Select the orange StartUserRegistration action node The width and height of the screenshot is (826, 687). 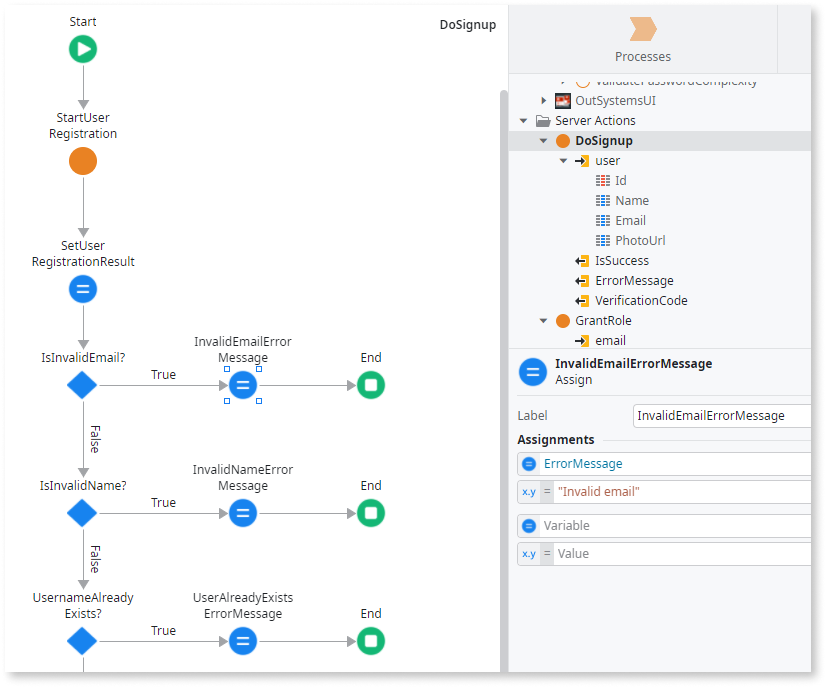(x=83, y=161)
